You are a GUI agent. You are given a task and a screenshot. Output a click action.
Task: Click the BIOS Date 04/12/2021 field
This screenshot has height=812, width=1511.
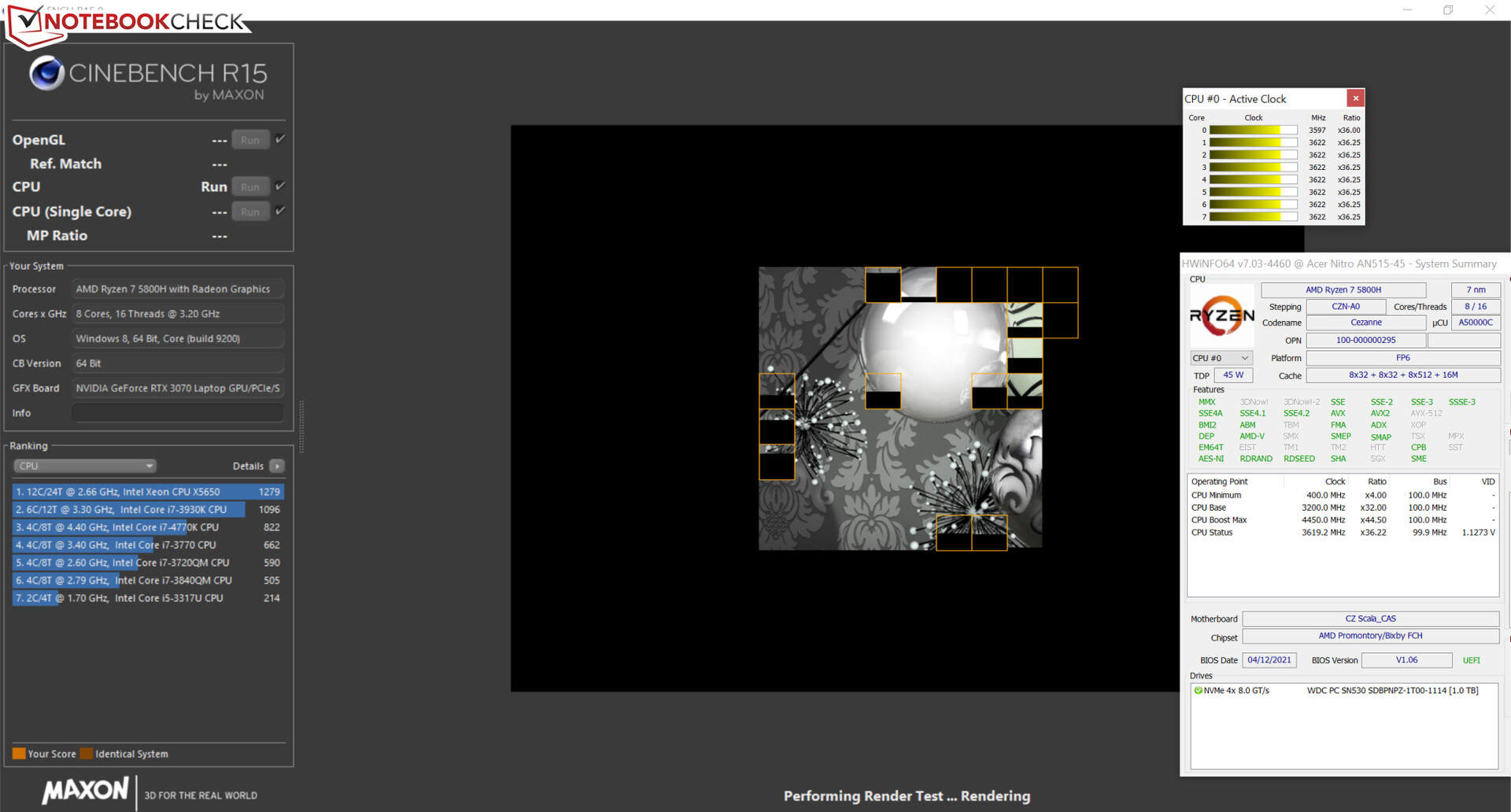(1269, 660)
